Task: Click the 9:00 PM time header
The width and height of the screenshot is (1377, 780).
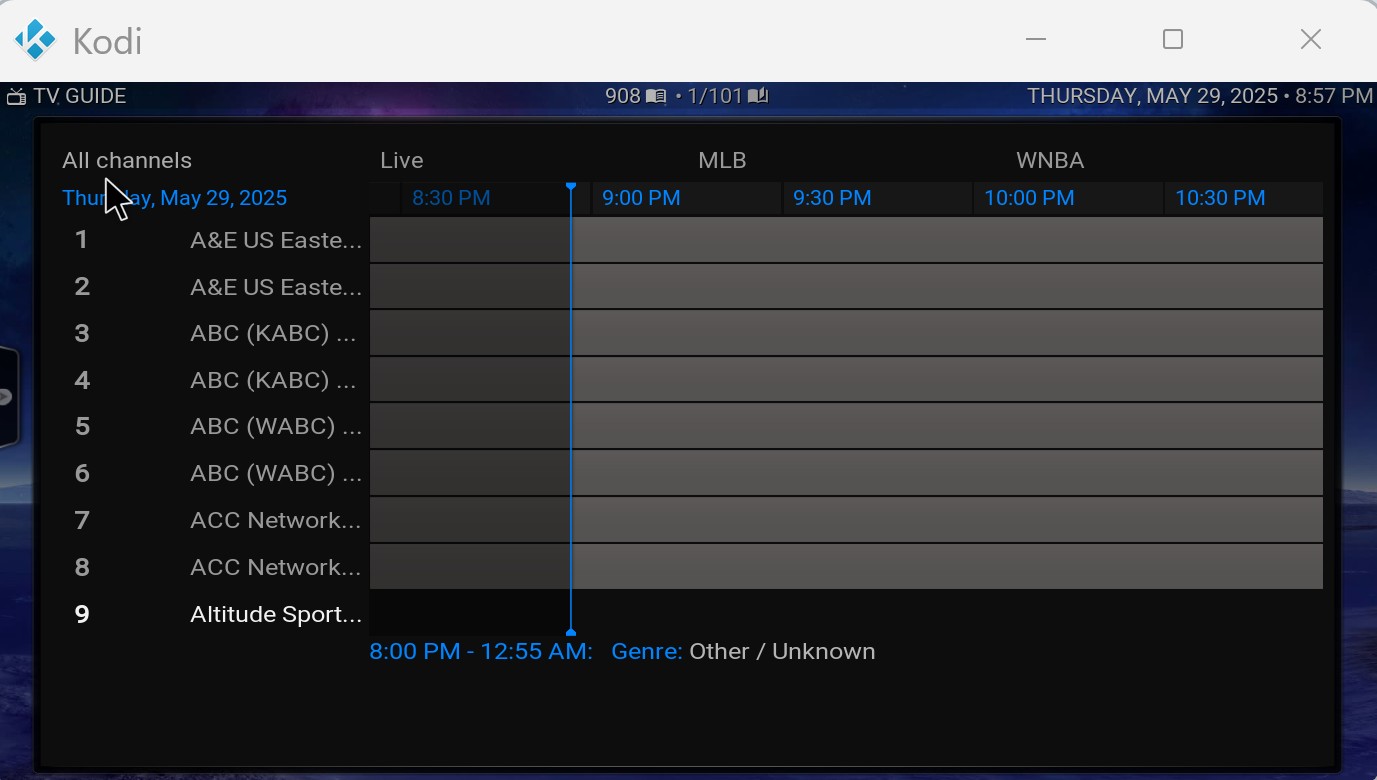Action: pos(641,198)
